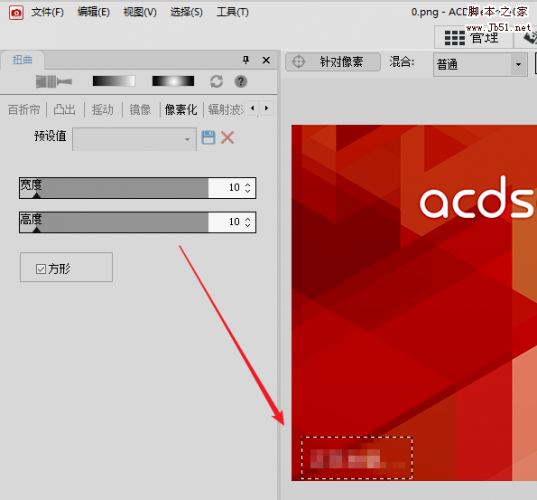Screen dimensions: 537x500
Task: Choose the radial gradient tool
Action: click(x=173, y=81)
